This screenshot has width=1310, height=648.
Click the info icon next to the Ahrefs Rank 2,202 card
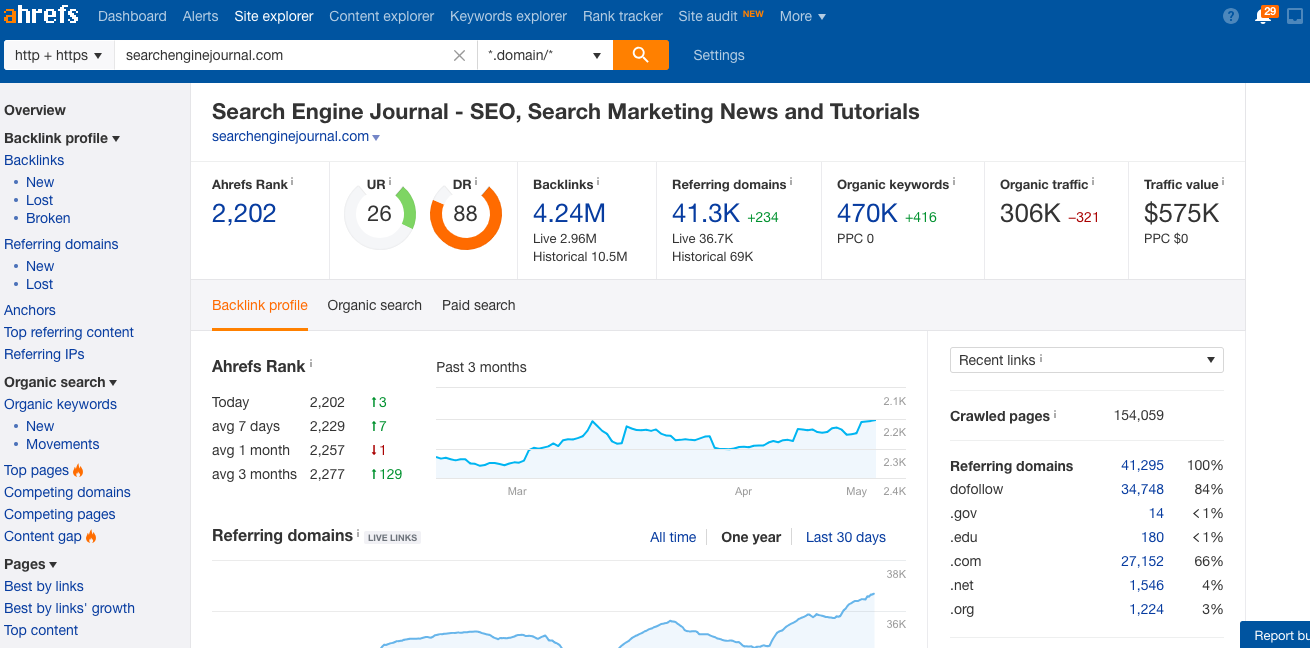tap(293, 182)
